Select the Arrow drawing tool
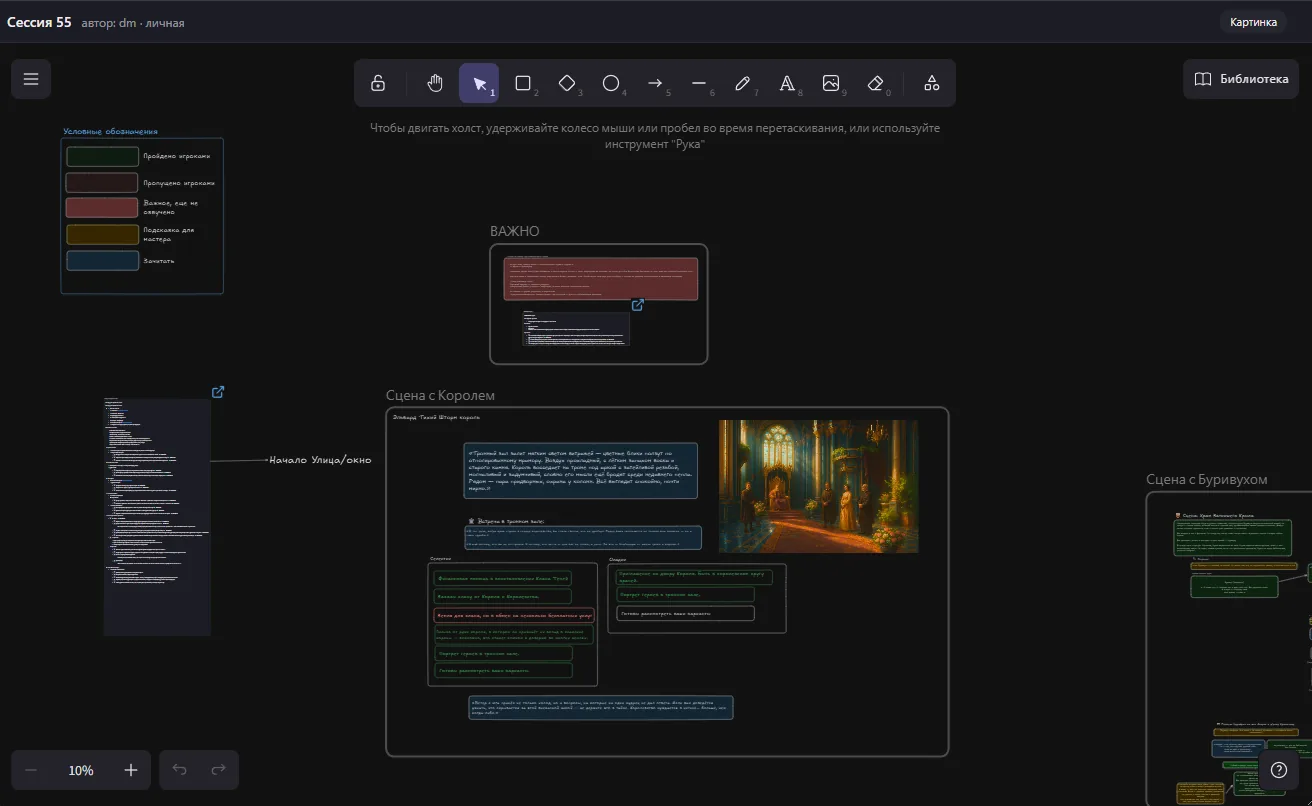1312x806 pixels. click(x=655, y=83)
